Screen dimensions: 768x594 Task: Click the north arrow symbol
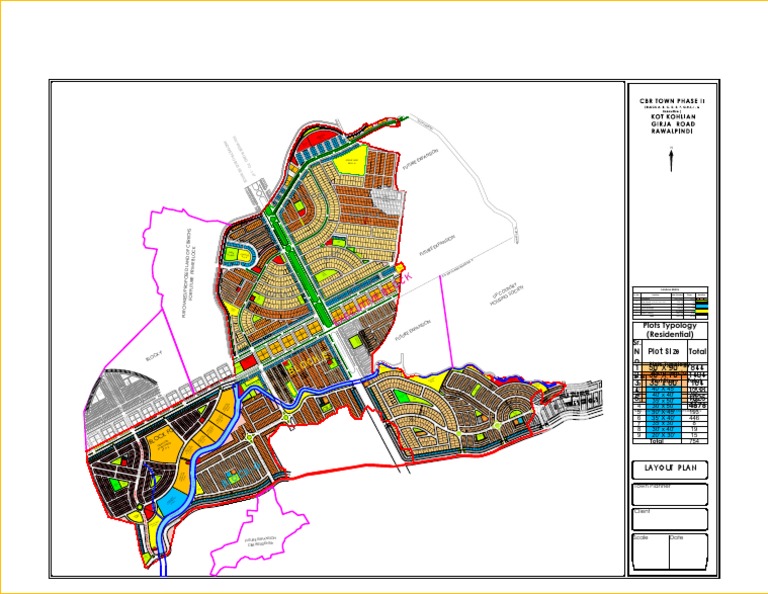[x=672, y=160]
